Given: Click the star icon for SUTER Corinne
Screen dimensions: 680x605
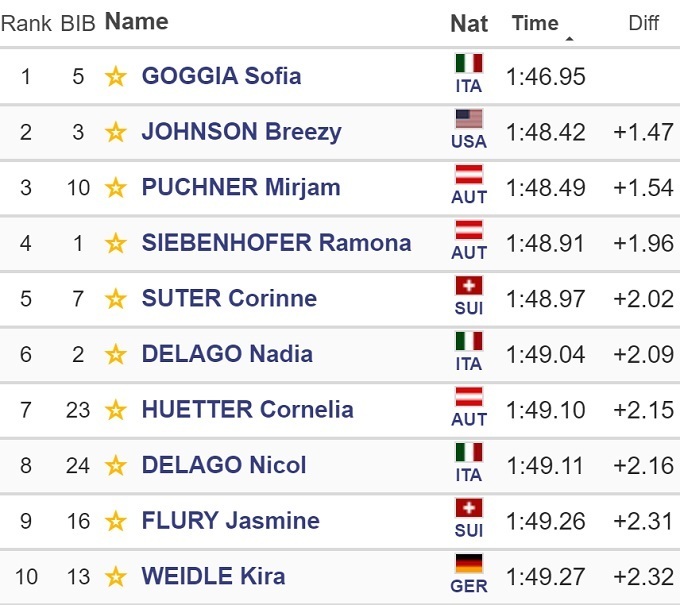Looking at the screenshot, I should click(x=116, y=299).
